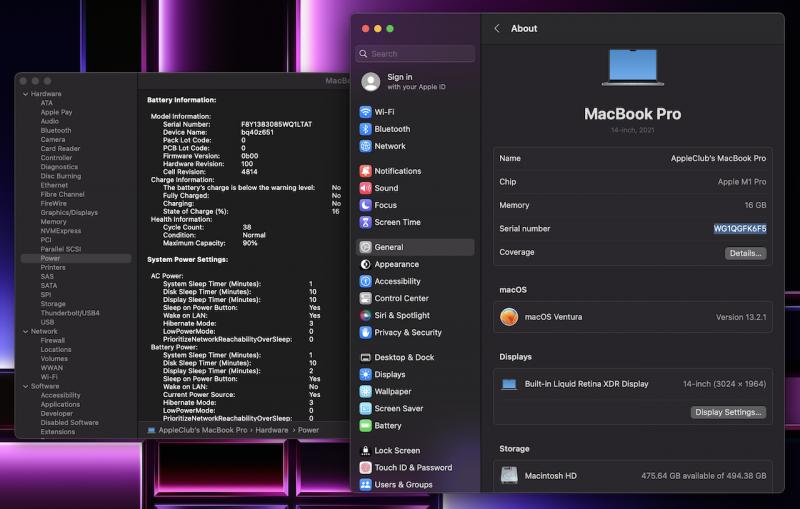Collapse the Network tree section in System Information
The image size is (800, 509).
click(x=26, y=332)
